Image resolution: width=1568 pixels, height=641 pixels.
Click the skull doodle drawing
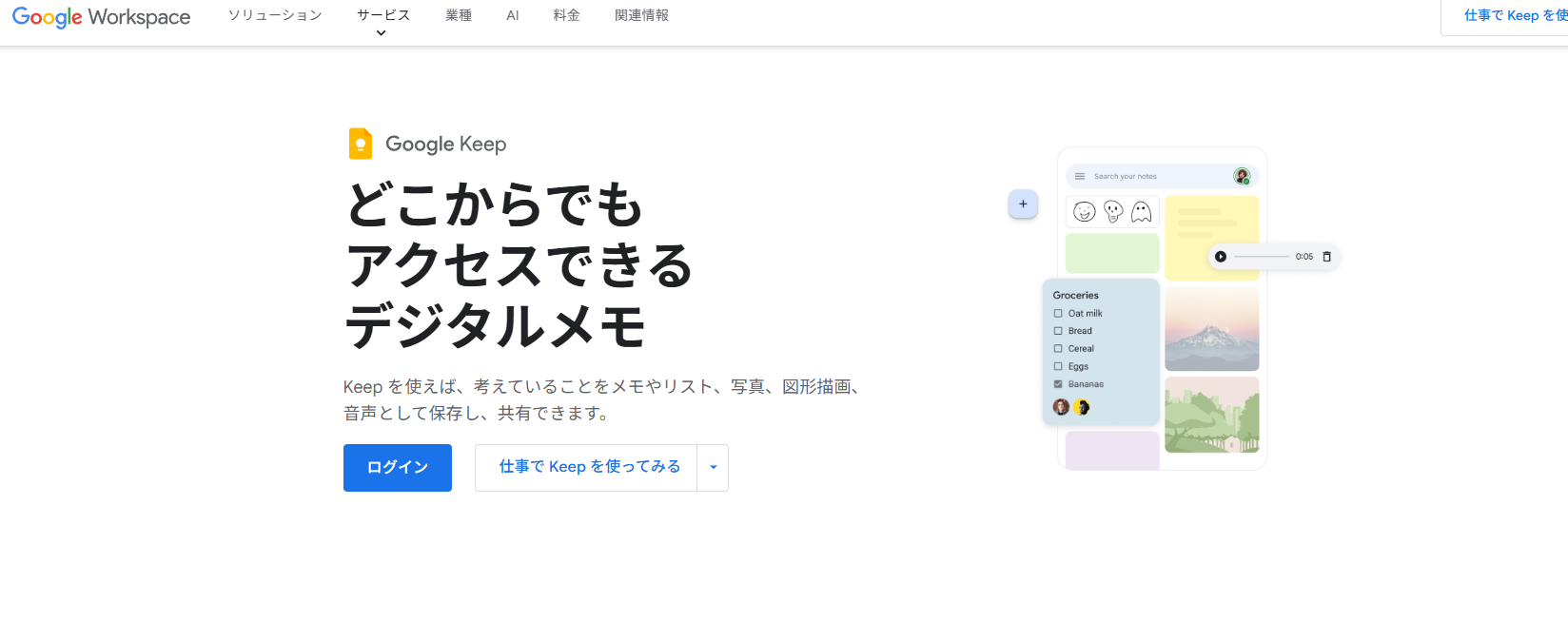[x=1113, y=211]
